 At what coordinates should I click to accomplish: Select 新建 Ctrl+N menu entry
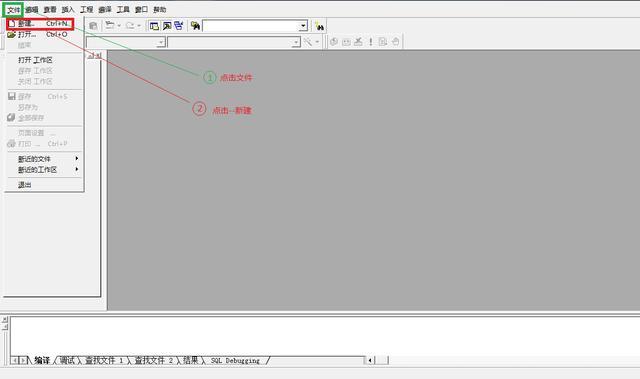(40, 24)
